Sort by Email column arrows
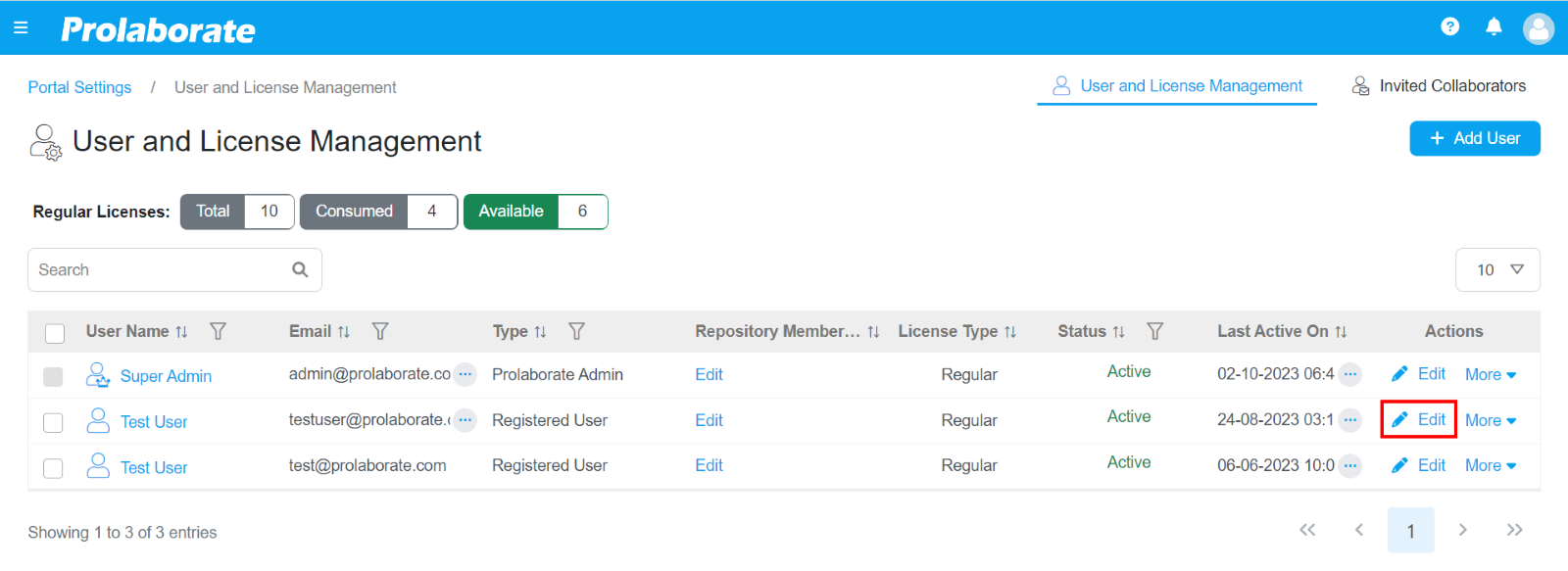The image size is (1568, 571). click(344, 332)
